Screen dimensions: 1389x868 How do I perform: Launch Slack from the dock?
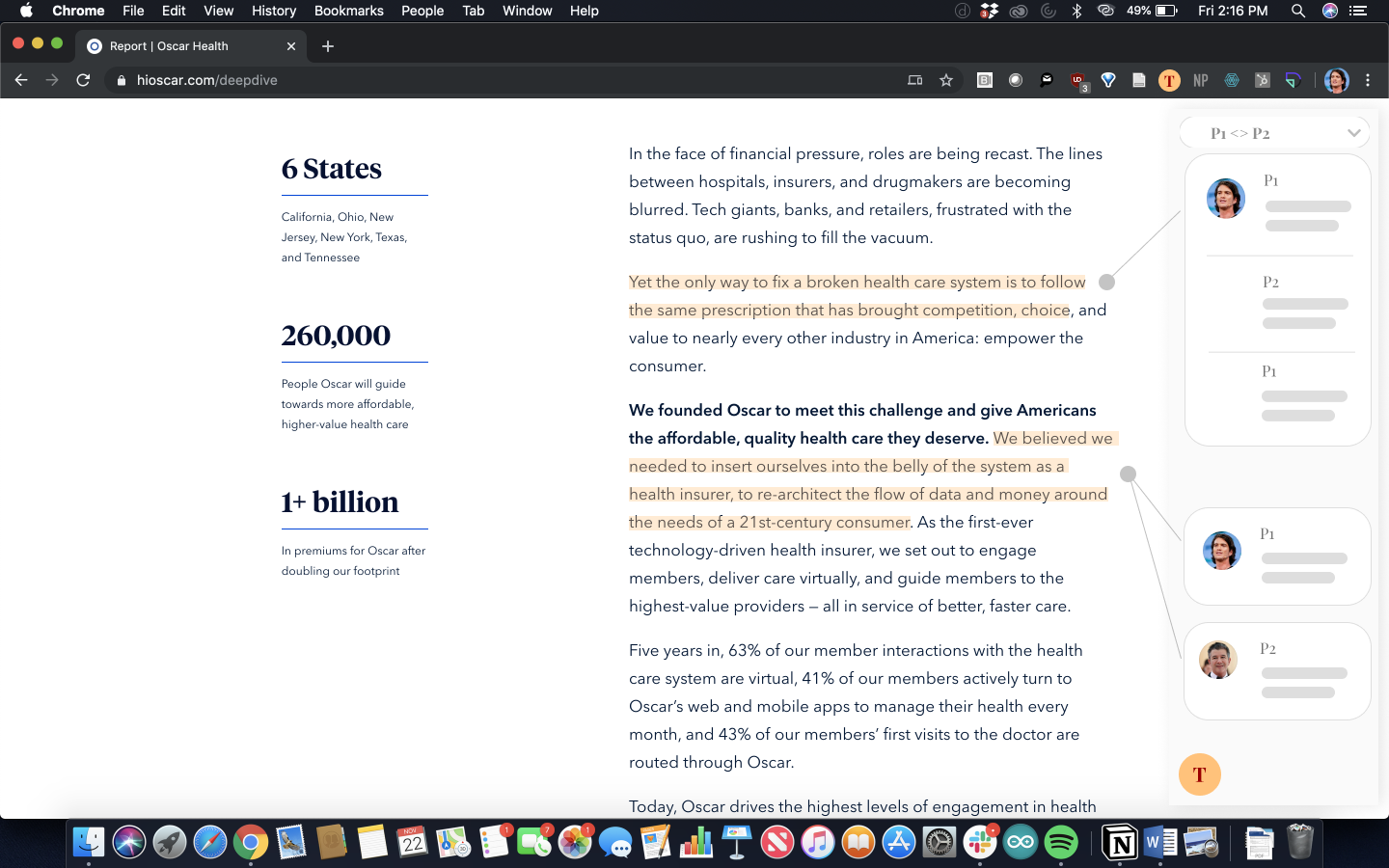pyautogui.click(x=980, y=843)
